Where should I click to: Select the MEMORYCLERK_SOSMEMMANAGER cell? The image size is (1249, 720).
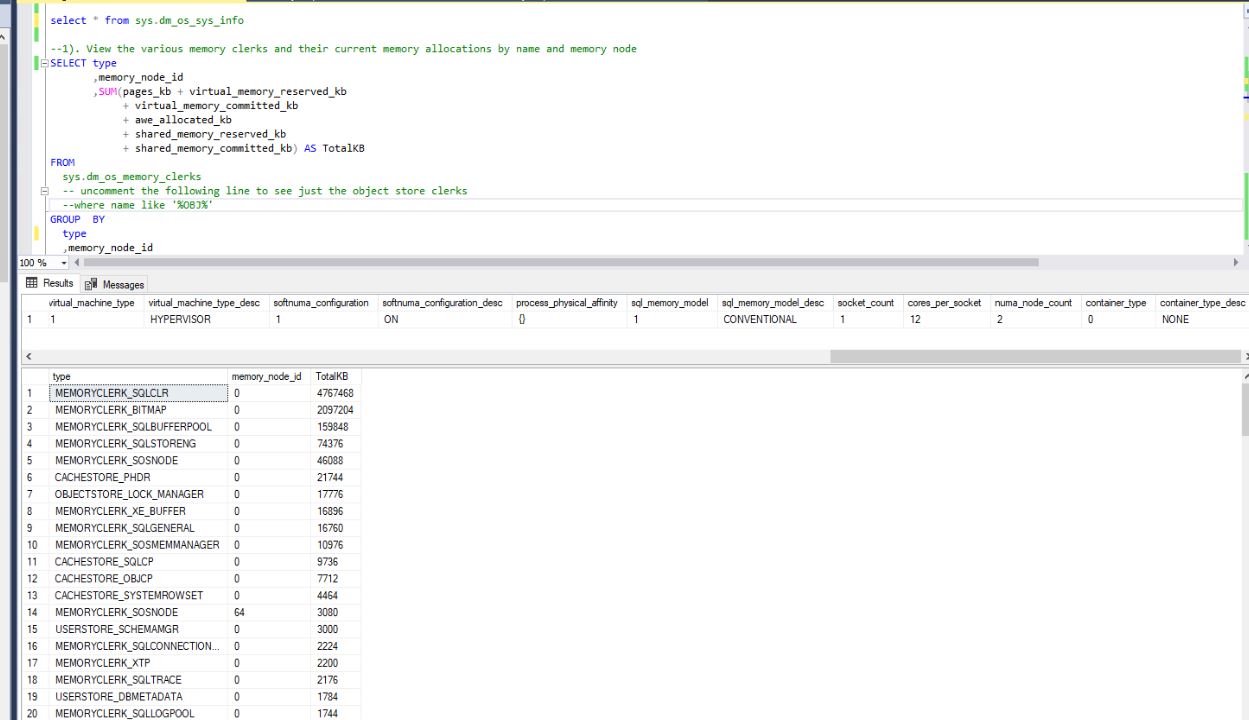(137, 545)
